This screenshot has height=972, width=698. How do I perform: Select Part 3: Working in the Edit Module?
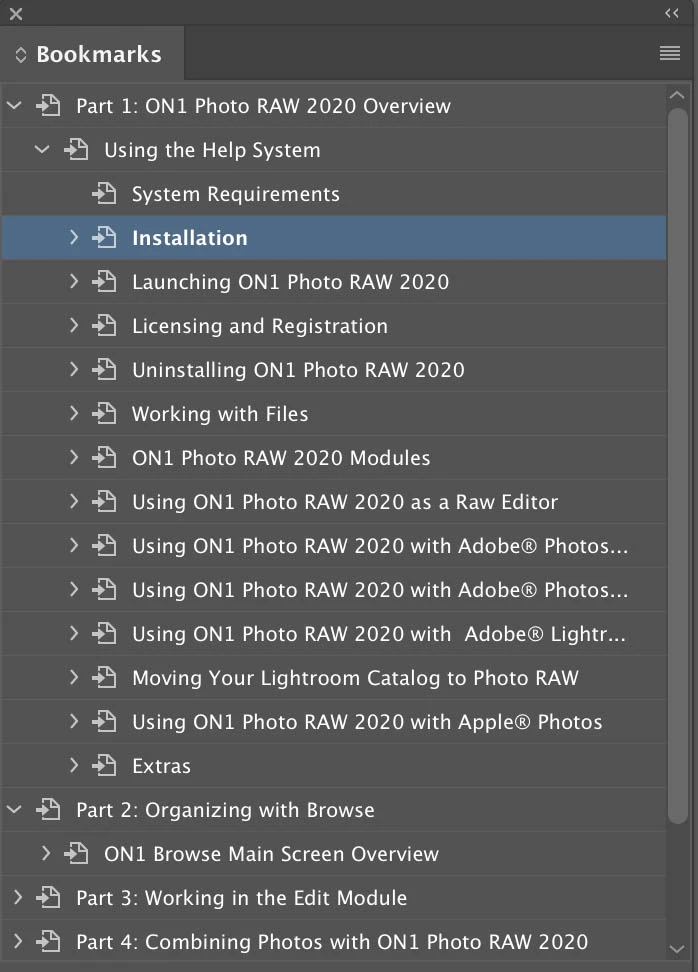click(241, 898)
